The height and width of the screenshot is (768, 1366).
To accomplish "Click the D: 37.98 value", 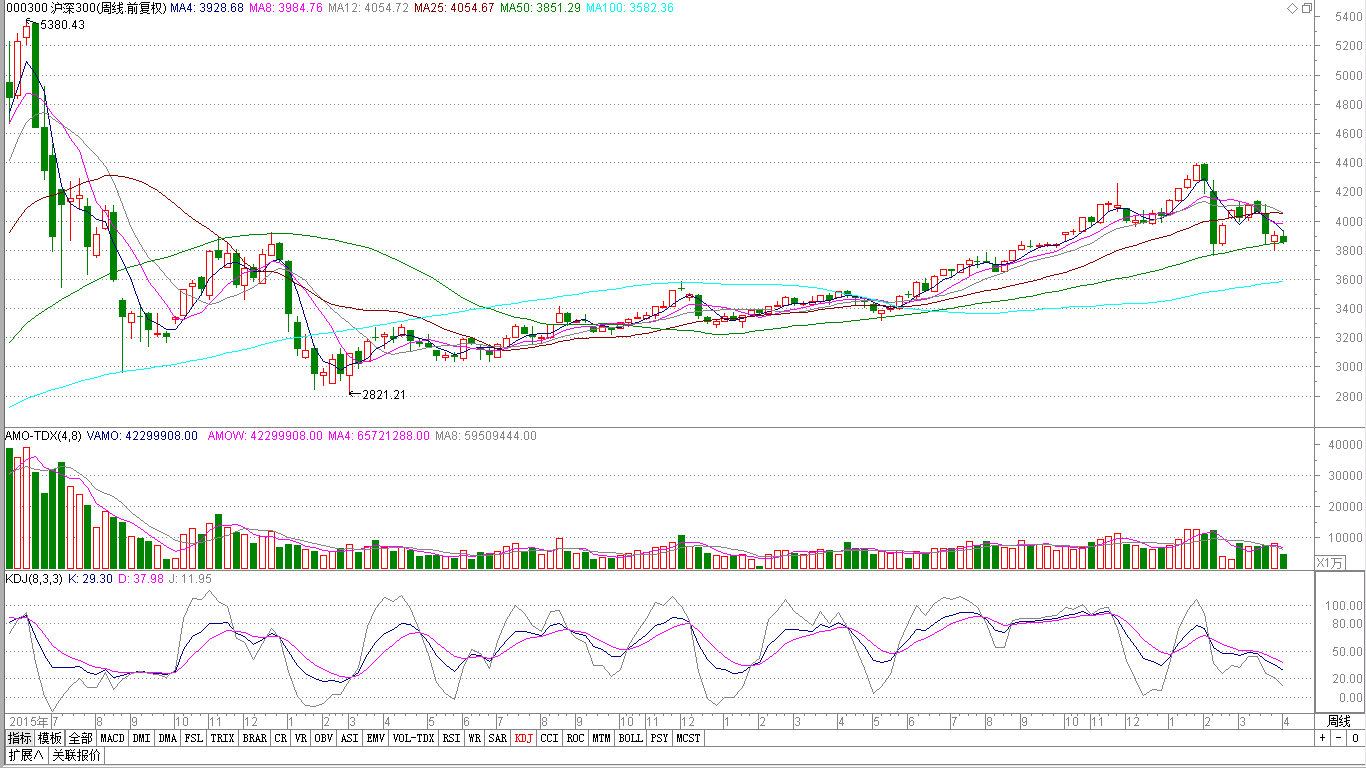I will (141, 578).
